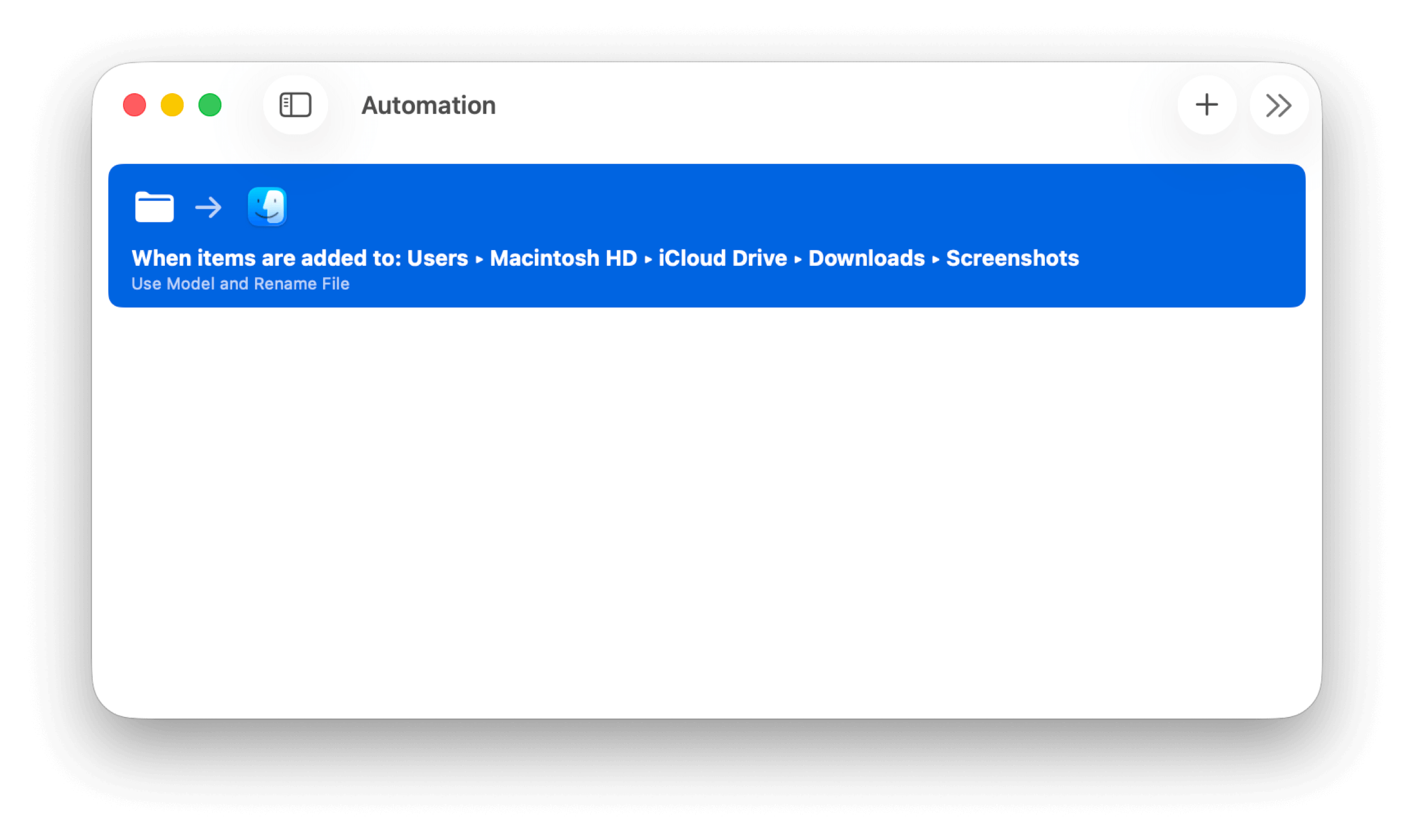The image size is (1414, 840).
Task: Select the Macintosh HD breadcrumb label
Action: pyautogui.click(x=563, y=258)
